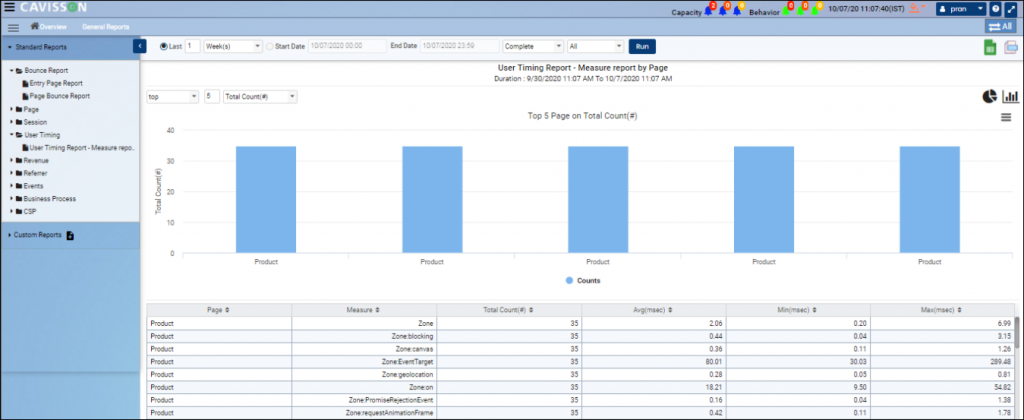The width and height of the screenshot is (1024, 420).
Task: Open the General Reports tab
Action: pyautogui.click(x=106, y=26)
